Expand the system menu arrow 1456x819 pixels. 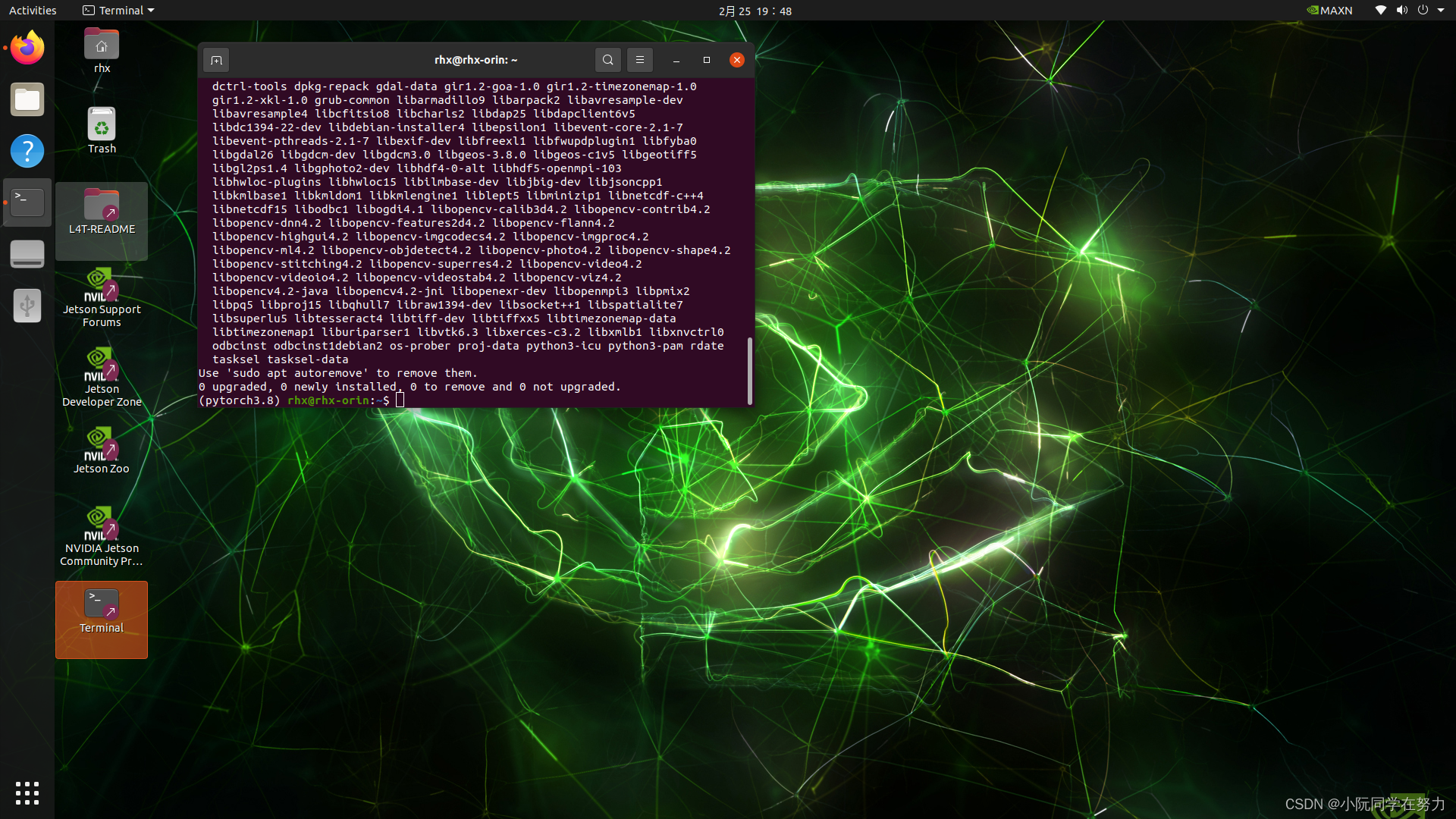click(1441, 11)
